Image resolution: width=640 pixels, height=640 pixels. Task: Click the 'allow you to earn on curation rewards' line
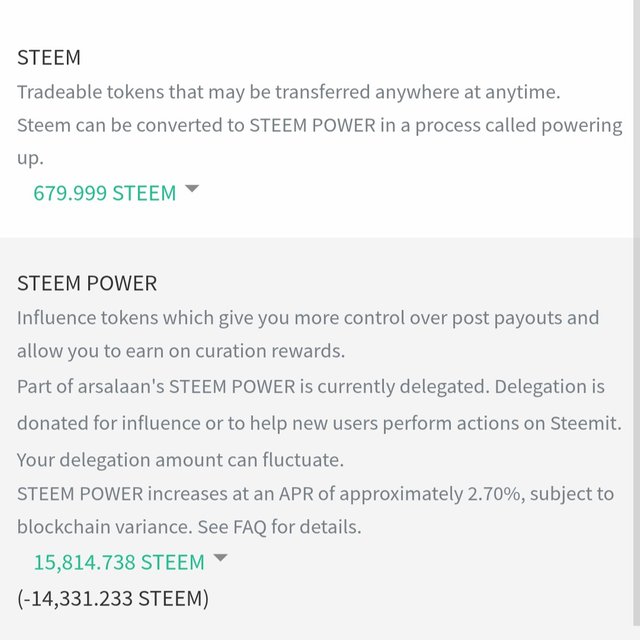(x=181, y=351)
